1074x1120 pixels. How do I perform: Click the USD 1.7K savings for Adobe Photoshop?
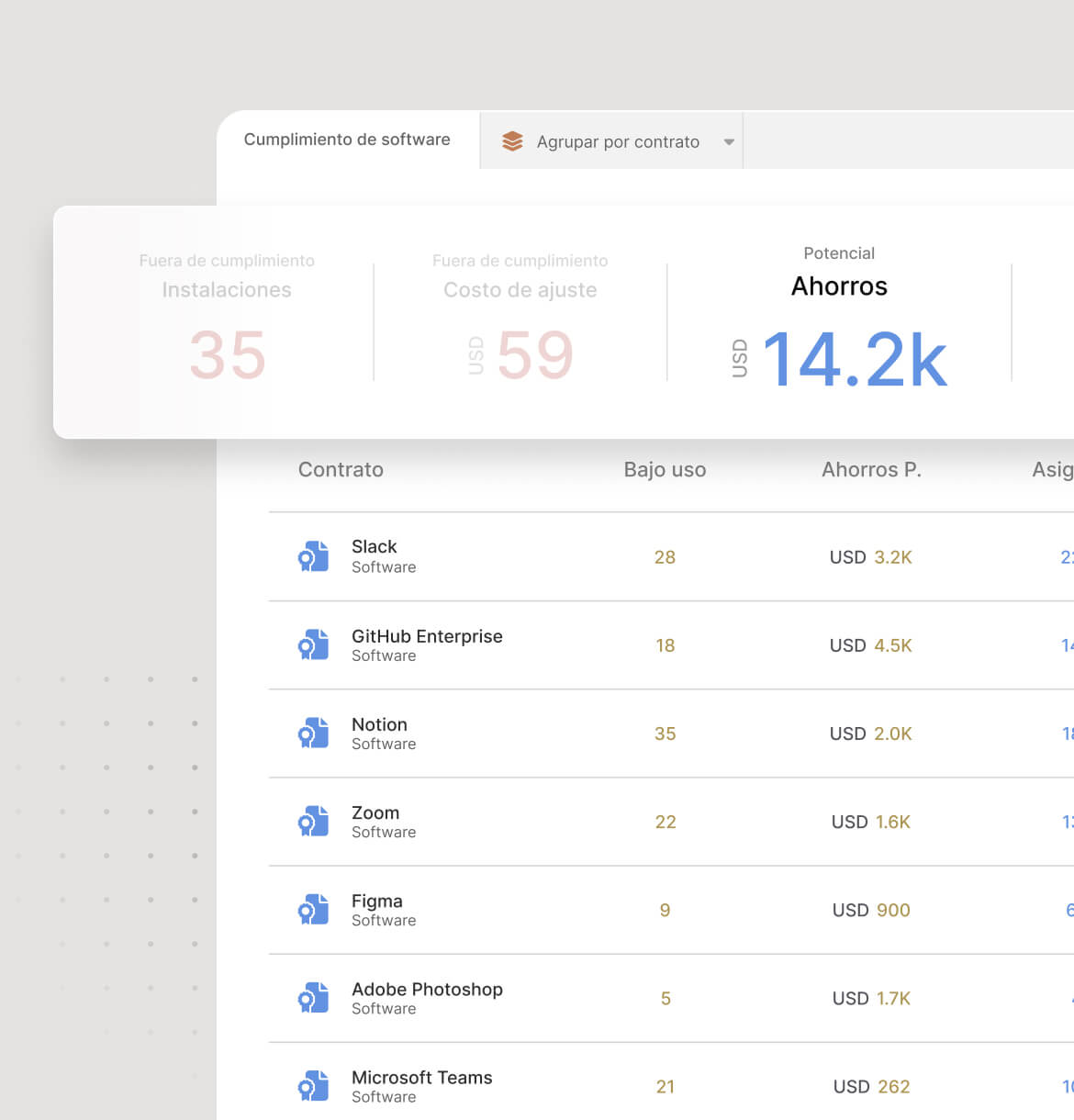tap(871, 998)
